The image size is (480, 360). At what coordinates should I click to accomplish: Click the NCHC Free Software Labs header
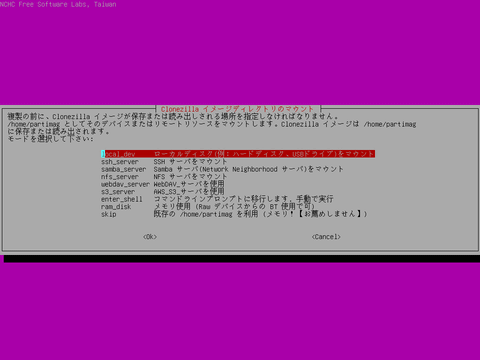click(x=58, y=4)
